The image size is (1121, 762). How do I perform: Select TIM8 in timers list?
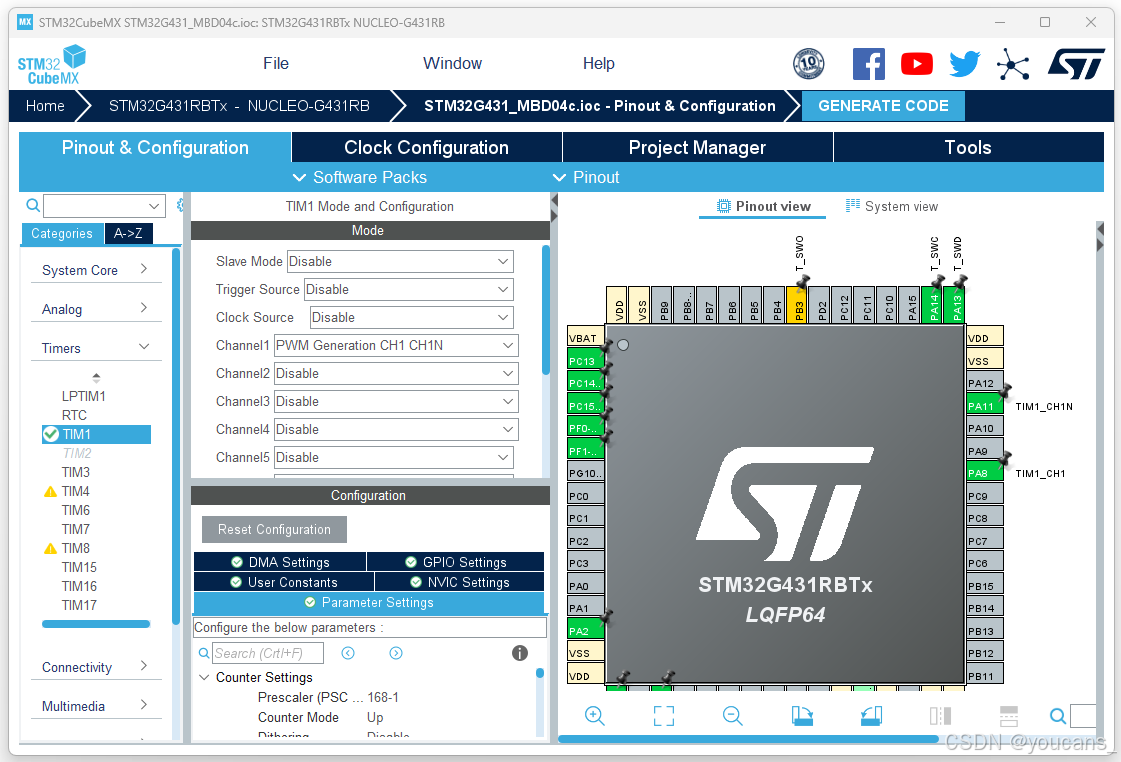[76, 548]
